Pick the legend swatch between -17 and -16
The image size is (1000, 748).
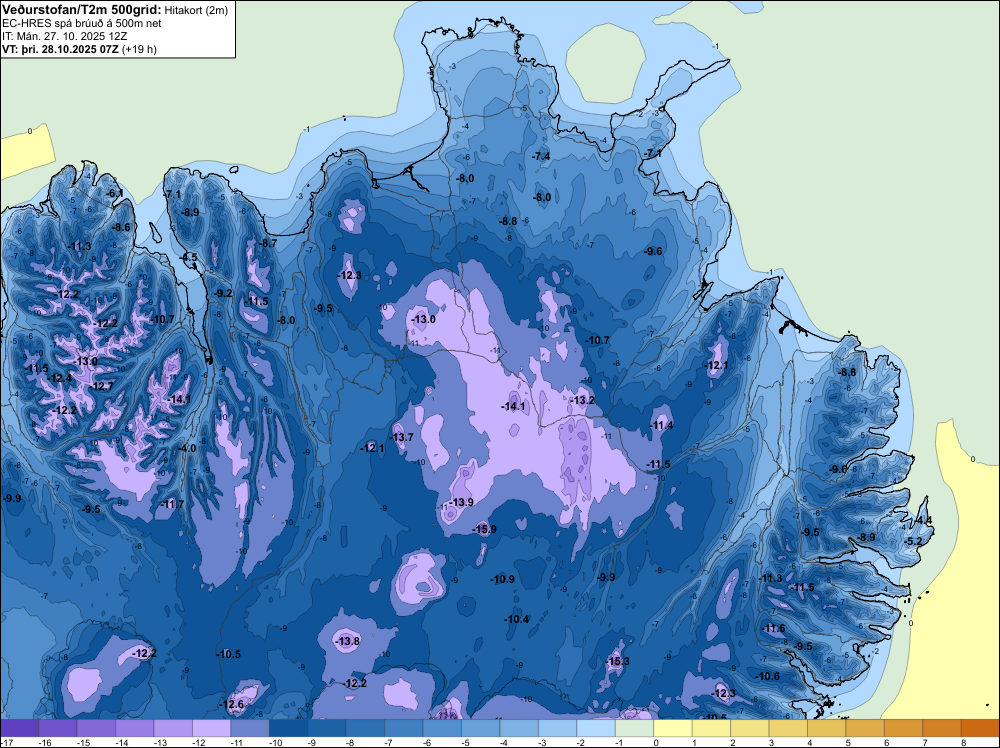19,728
